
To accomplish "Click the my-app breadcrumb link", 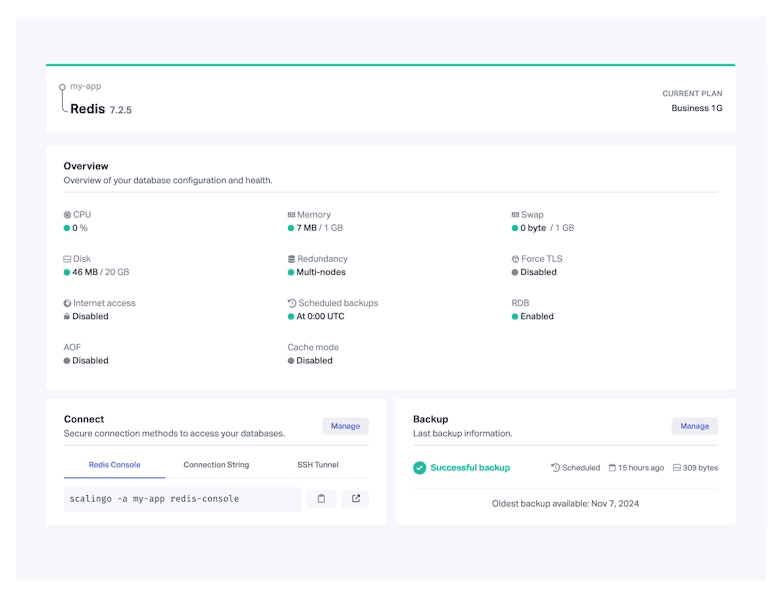I will click(86, 86).
